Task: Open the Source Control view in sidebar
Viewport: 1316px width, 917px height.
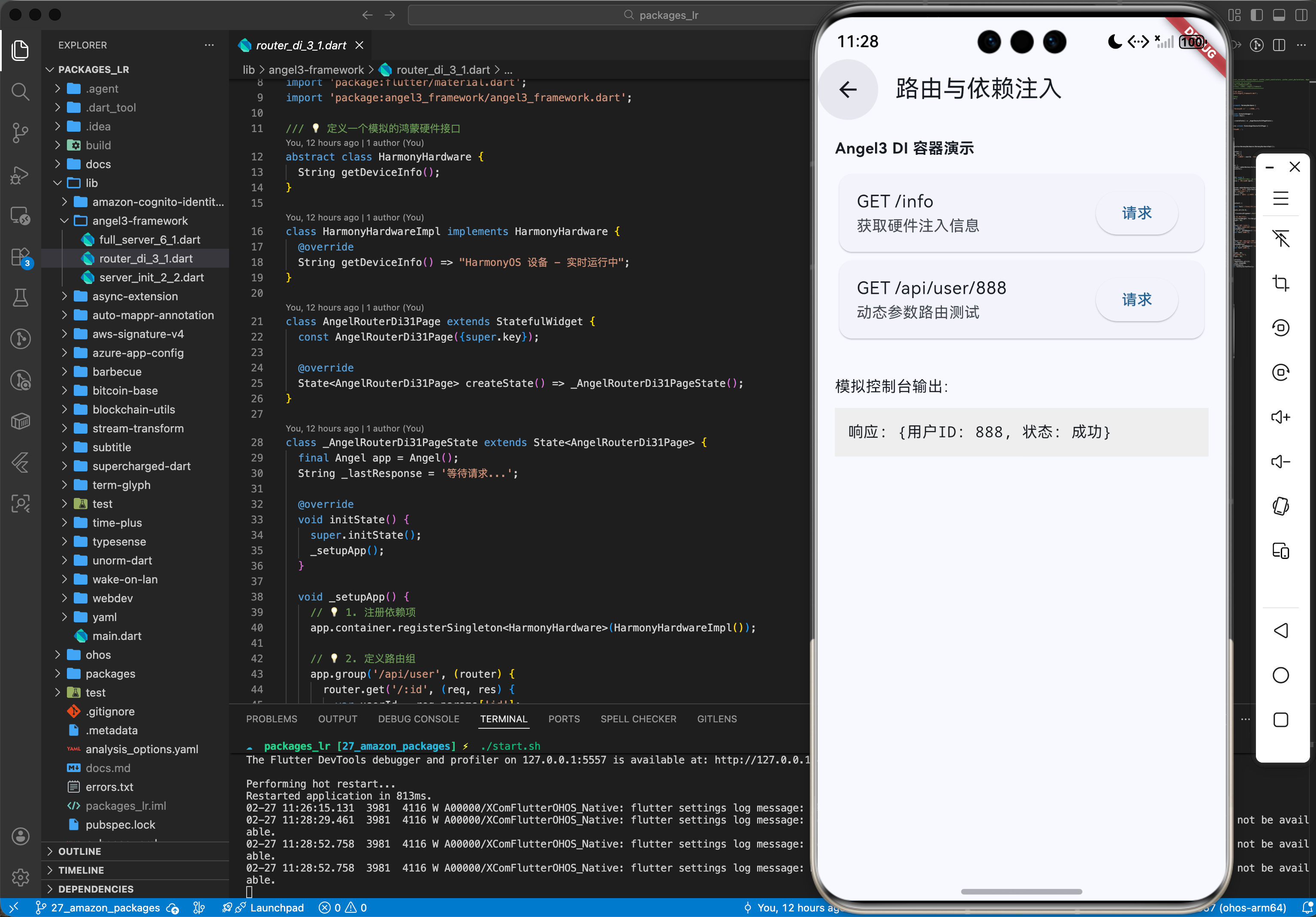Action: [21, 133]
